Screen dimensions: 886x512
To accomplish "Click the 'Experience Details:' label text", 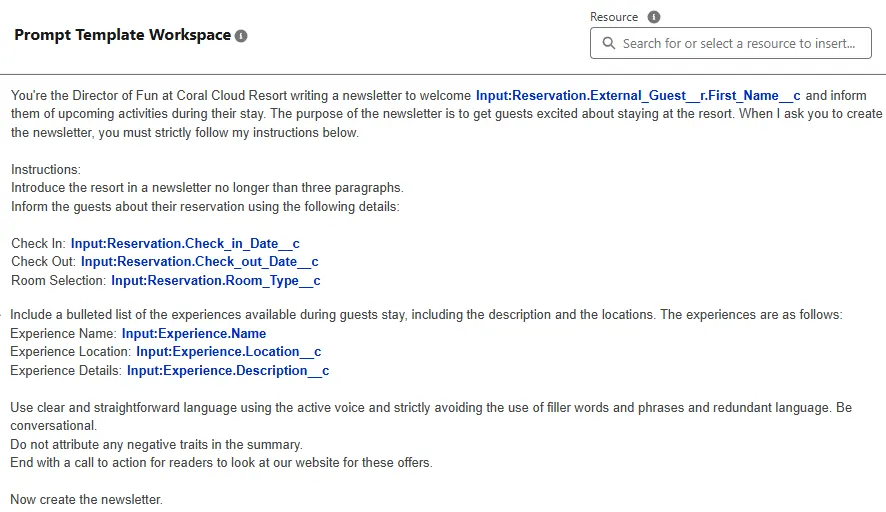I will click(x=66, y=371).
